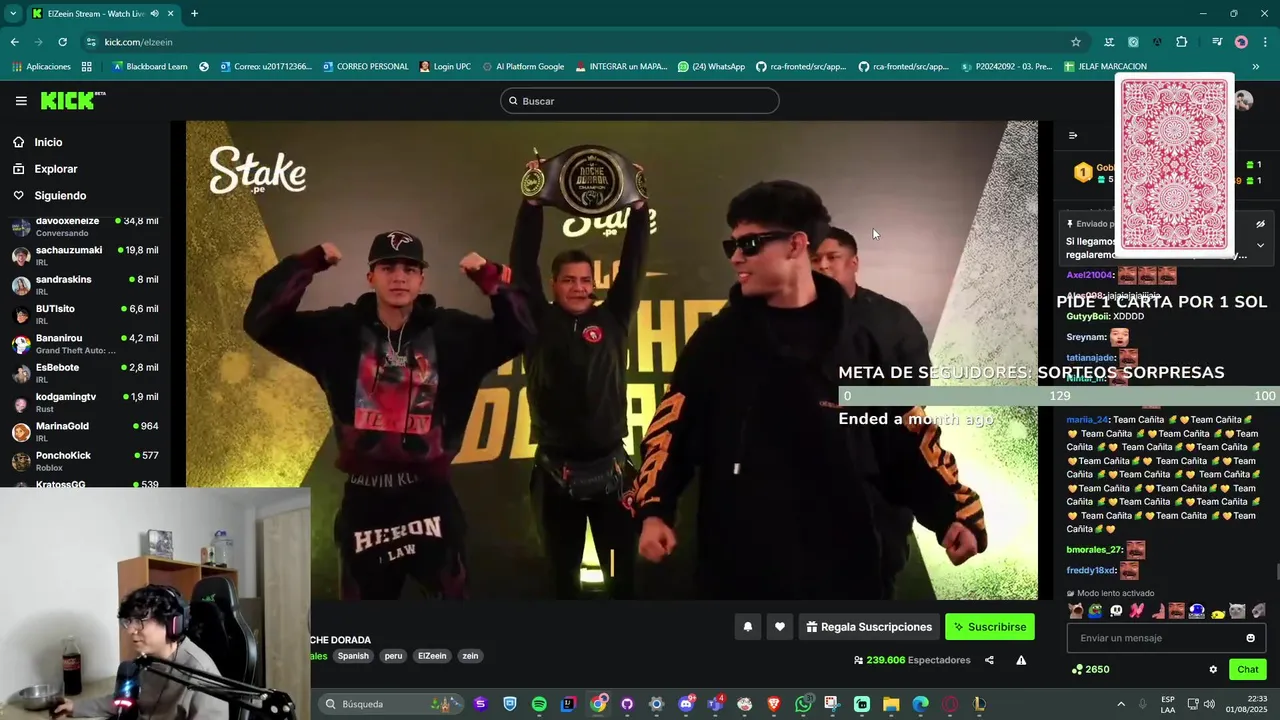1280x720 pixels.
Task: Open Spotify from taskbar
Action: click(539, 704)
